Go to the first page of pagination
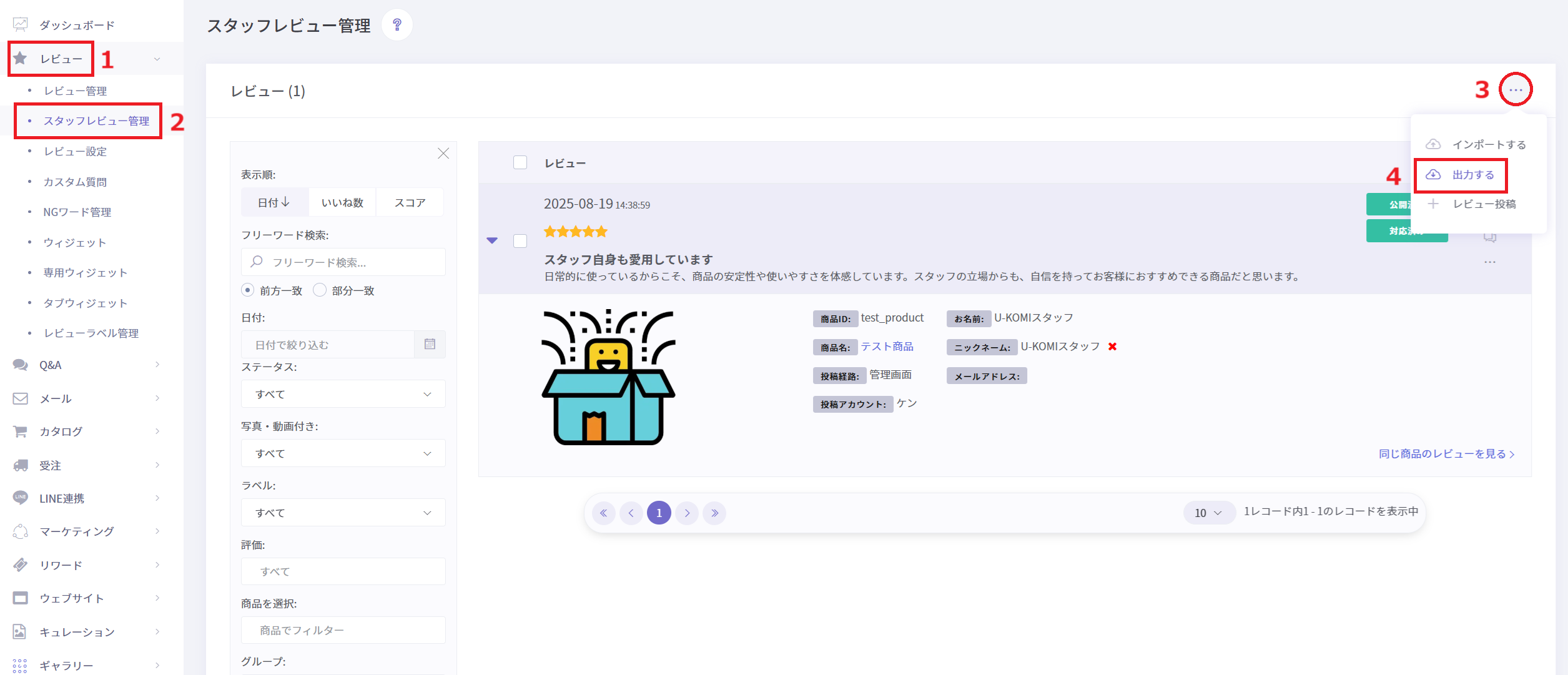 click(x=603, y=513)
